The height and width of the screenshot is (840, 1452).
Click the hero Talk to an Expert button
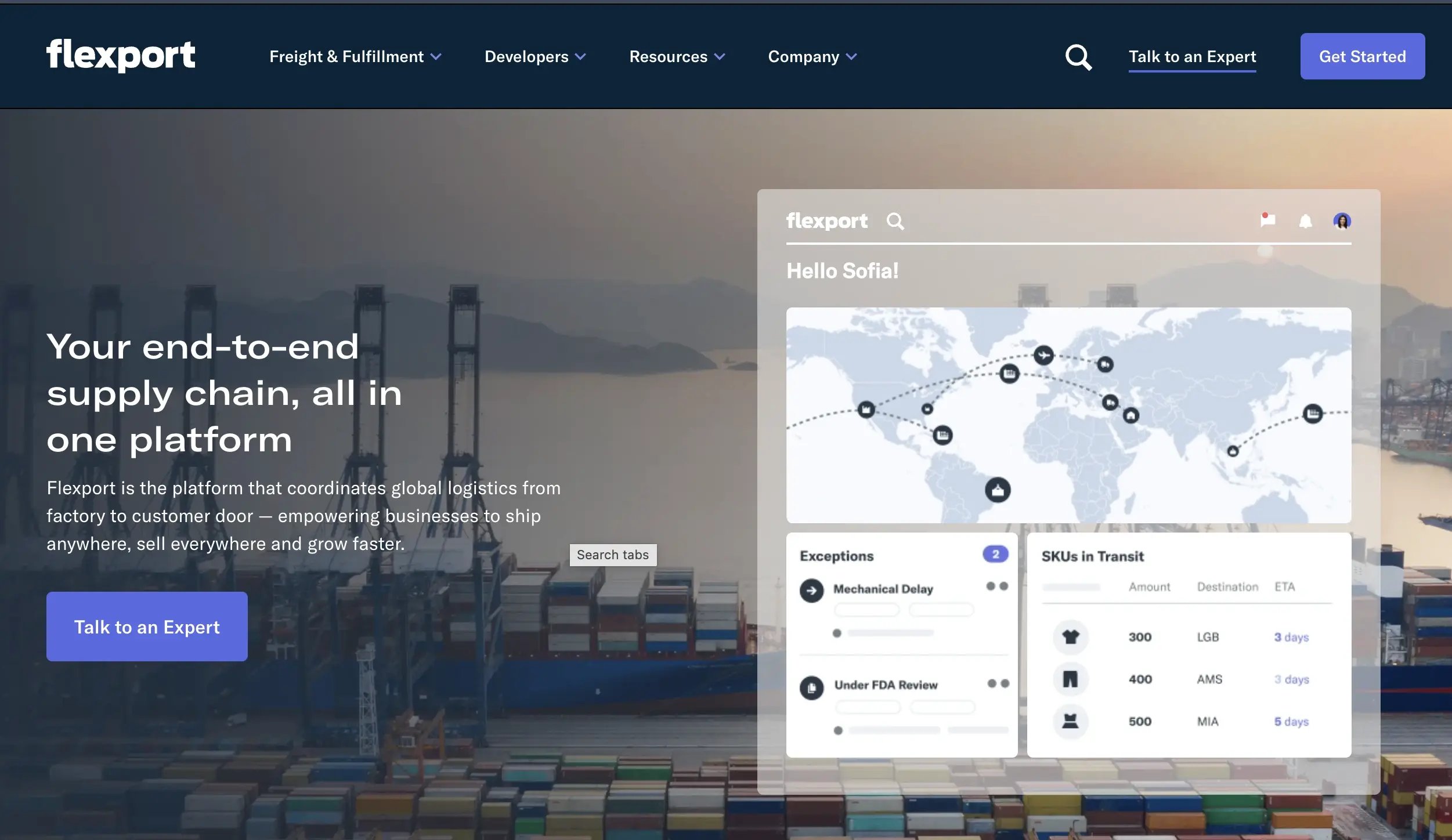click(147, 627)
